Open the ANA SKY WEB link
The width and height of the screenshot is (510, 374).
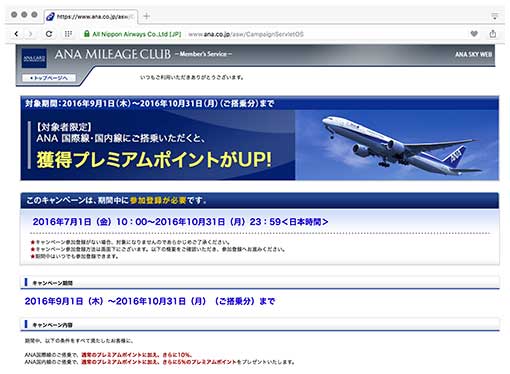pyautogui.click(x=473, y=54)
